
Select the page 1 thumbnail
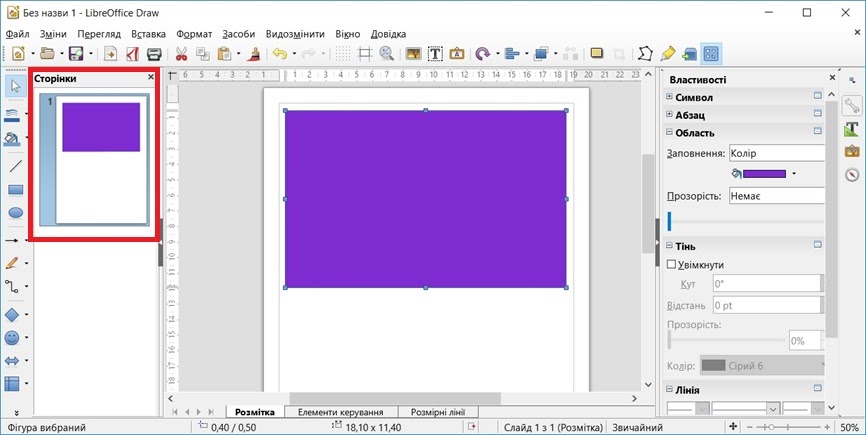coord(101,159)
